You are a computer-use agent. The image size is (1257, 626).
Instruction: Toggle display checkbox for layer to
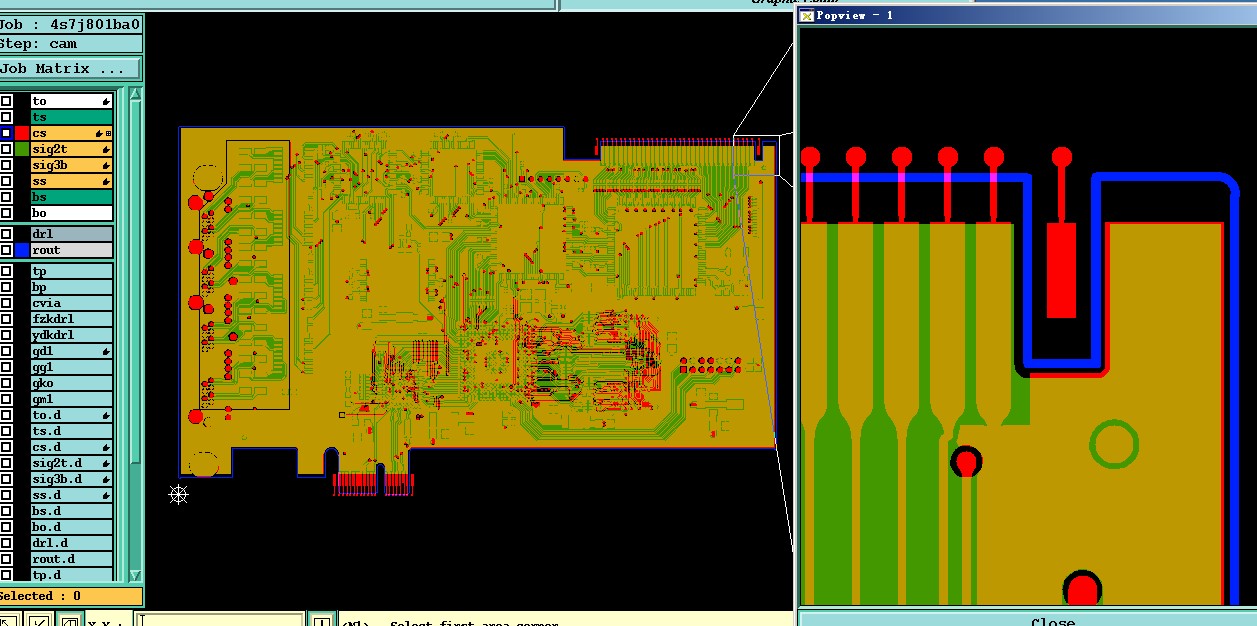[x=6, y=101]
